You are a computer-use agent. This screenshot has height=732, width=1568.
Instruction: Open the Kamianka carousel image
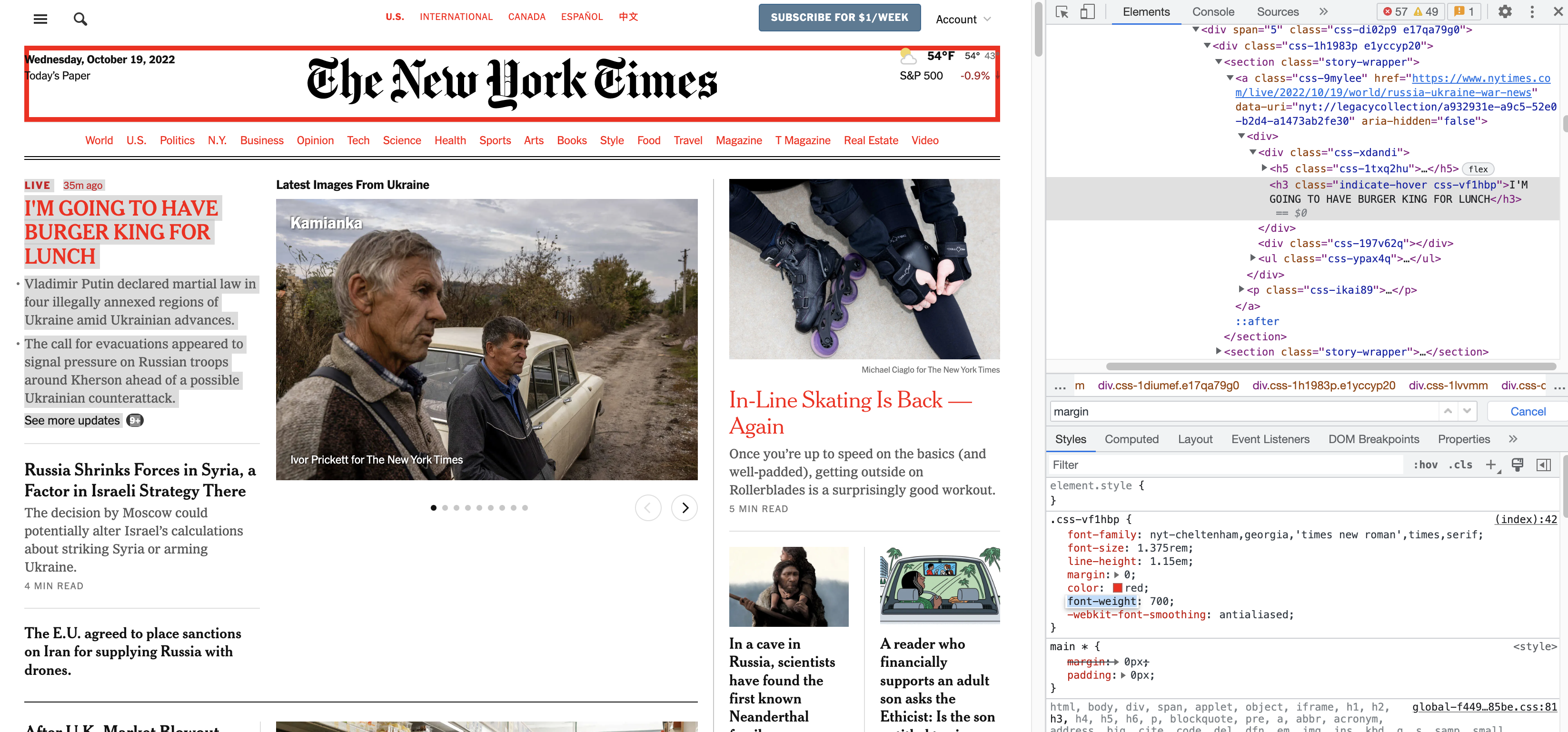point(487,339)
